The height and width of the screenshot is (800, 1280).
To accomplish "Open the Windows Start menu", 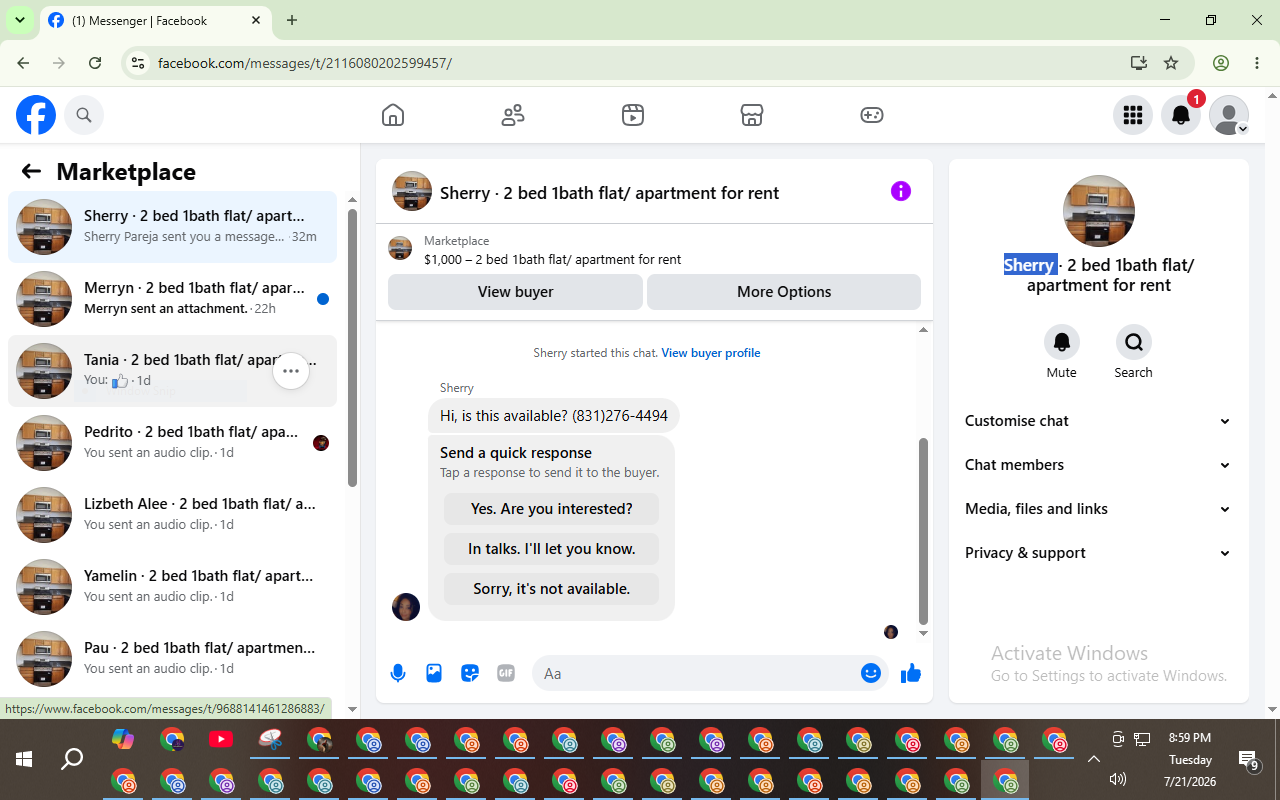I will click(x=24, y=759).
